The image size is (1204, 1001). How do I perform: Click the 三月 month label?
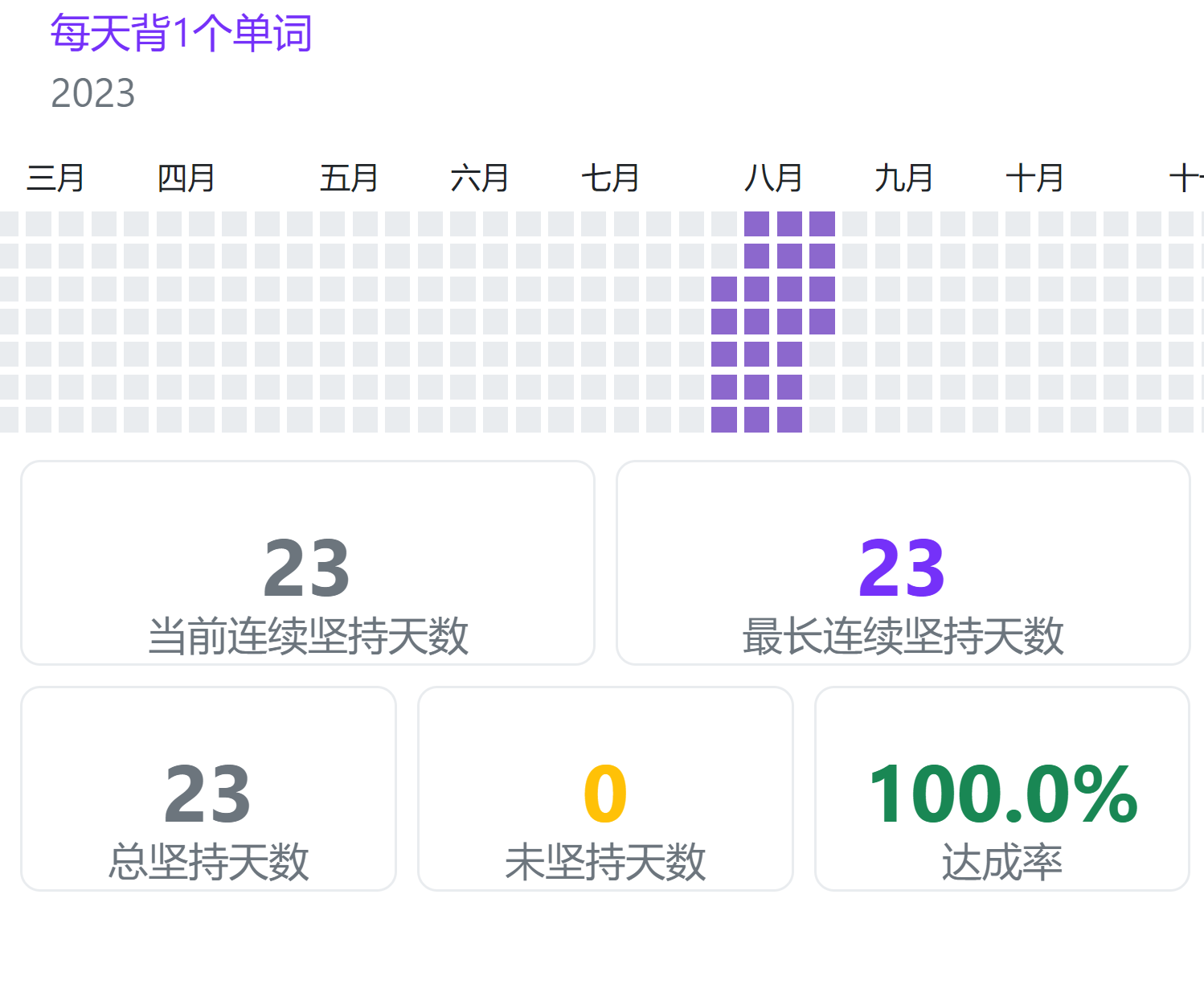click(x=55, y=178)
